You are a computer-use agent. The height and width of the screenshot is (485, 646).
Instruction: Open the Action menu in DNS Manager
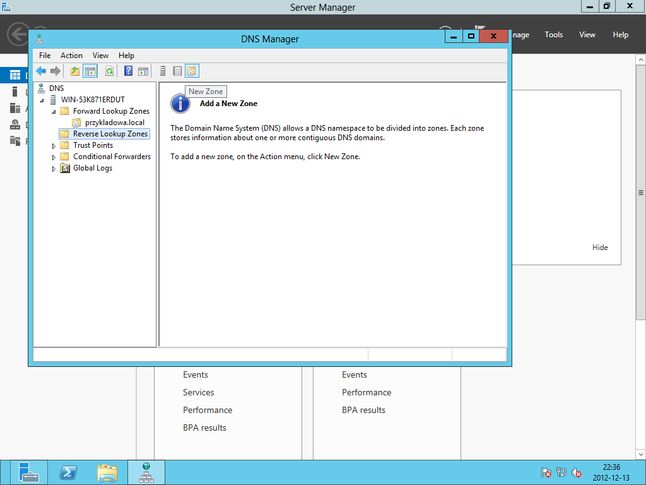pyautogui.click(x=71, y=55)
